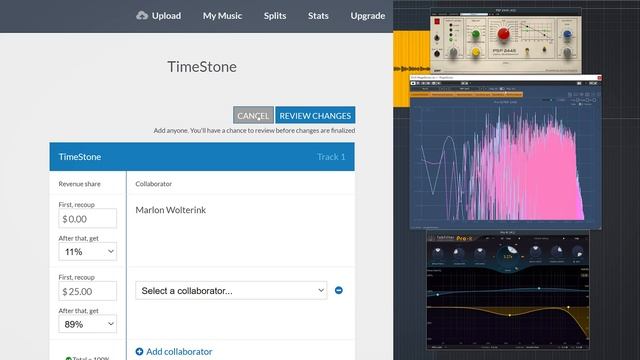Go to the Splits tab

click(x=275, y=16)
